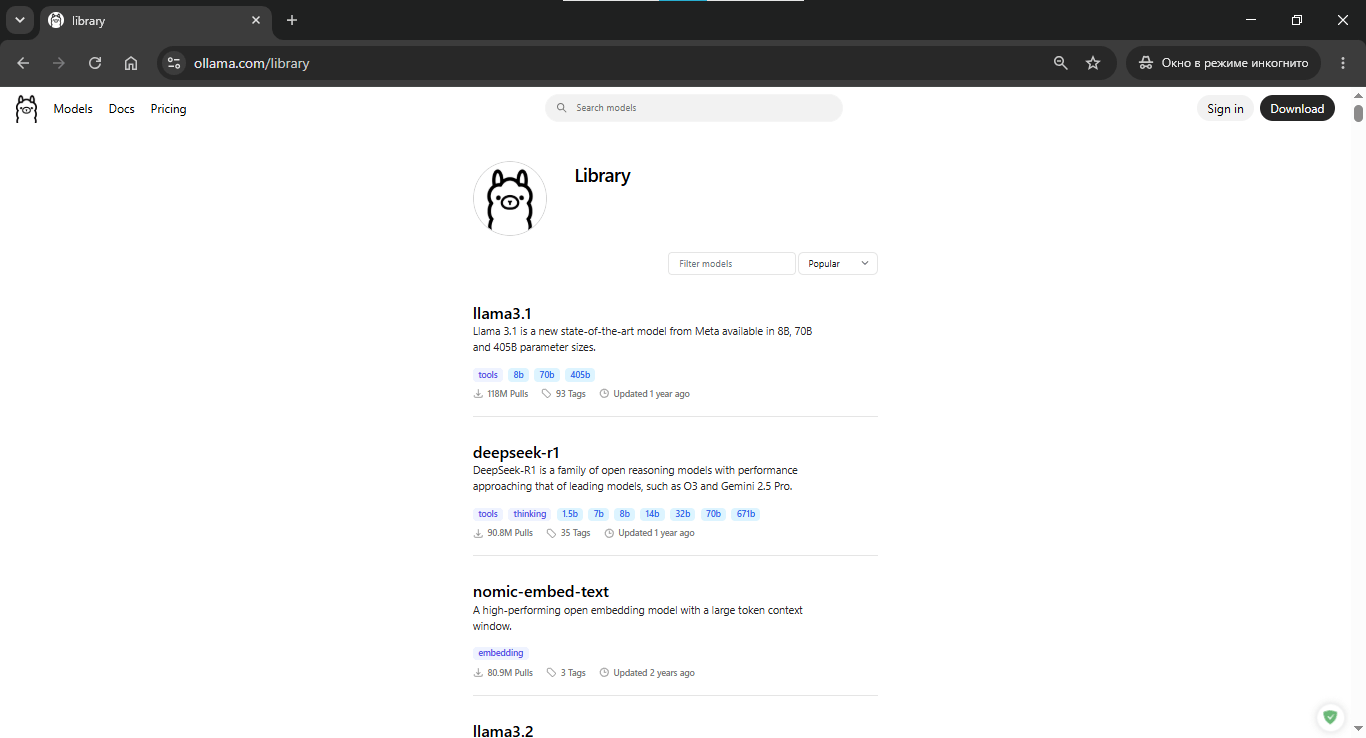This screenshot has width=1366, height=738.
Task: Click 7b tag under deepseek-r1
Action: point(599,514)
